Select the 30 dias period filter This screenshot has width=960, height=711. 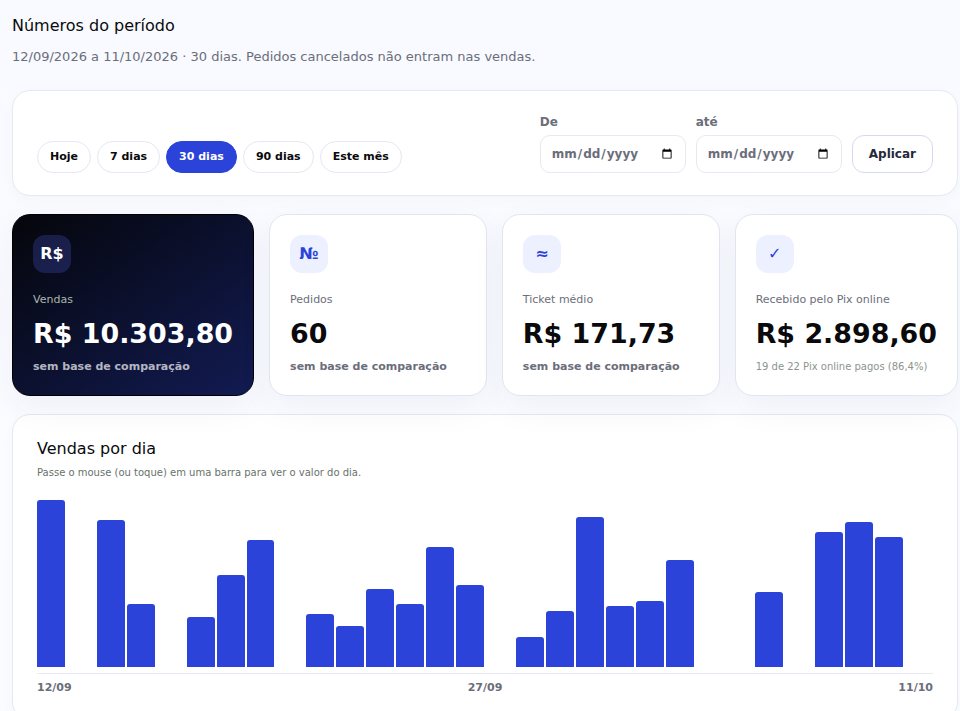click(201, 156)
